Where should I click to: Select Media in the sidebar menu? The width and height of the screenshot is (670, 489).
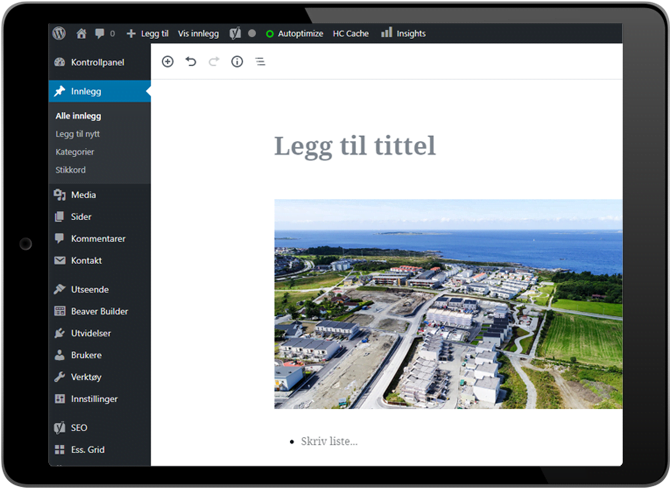coord(83,195)
